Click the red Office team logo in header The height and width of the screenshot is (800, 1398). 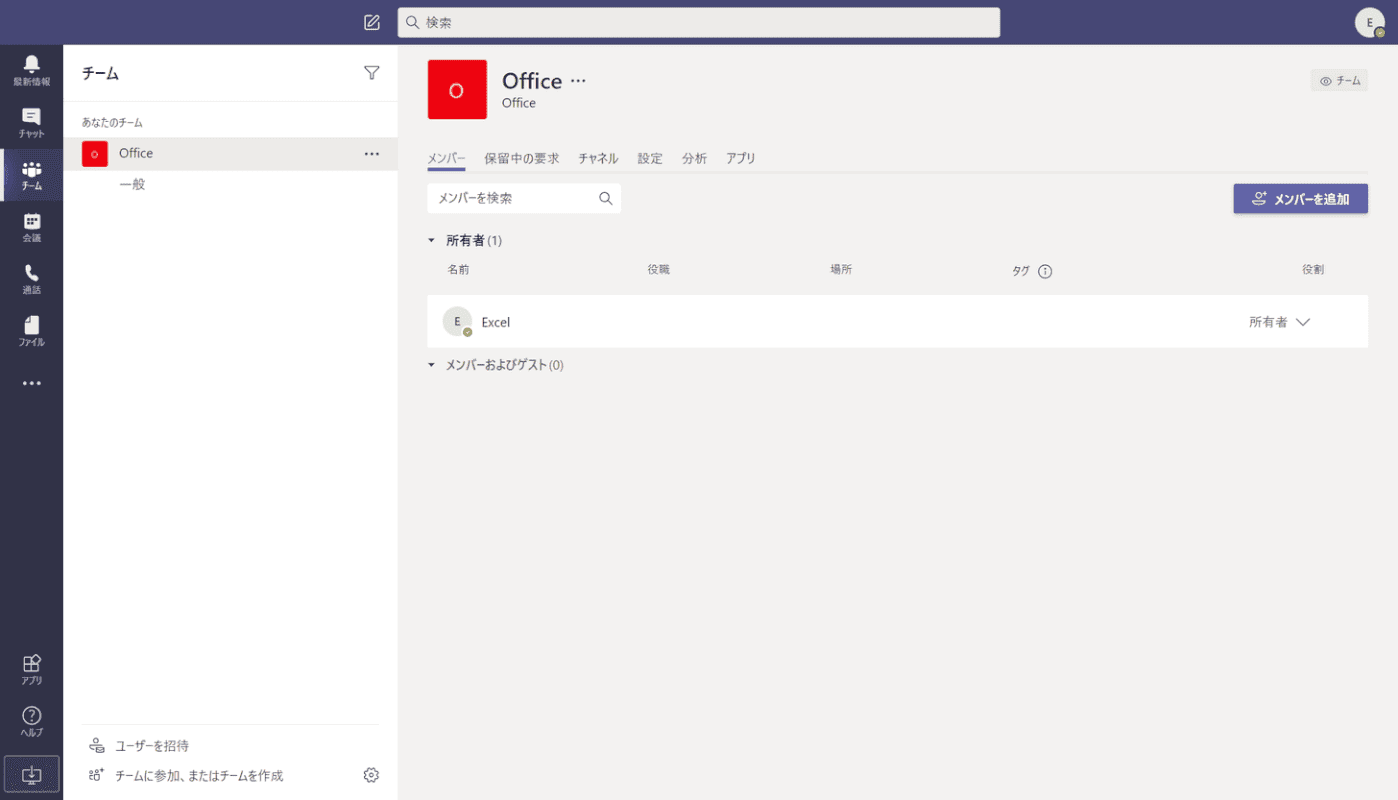click(457, 90)
